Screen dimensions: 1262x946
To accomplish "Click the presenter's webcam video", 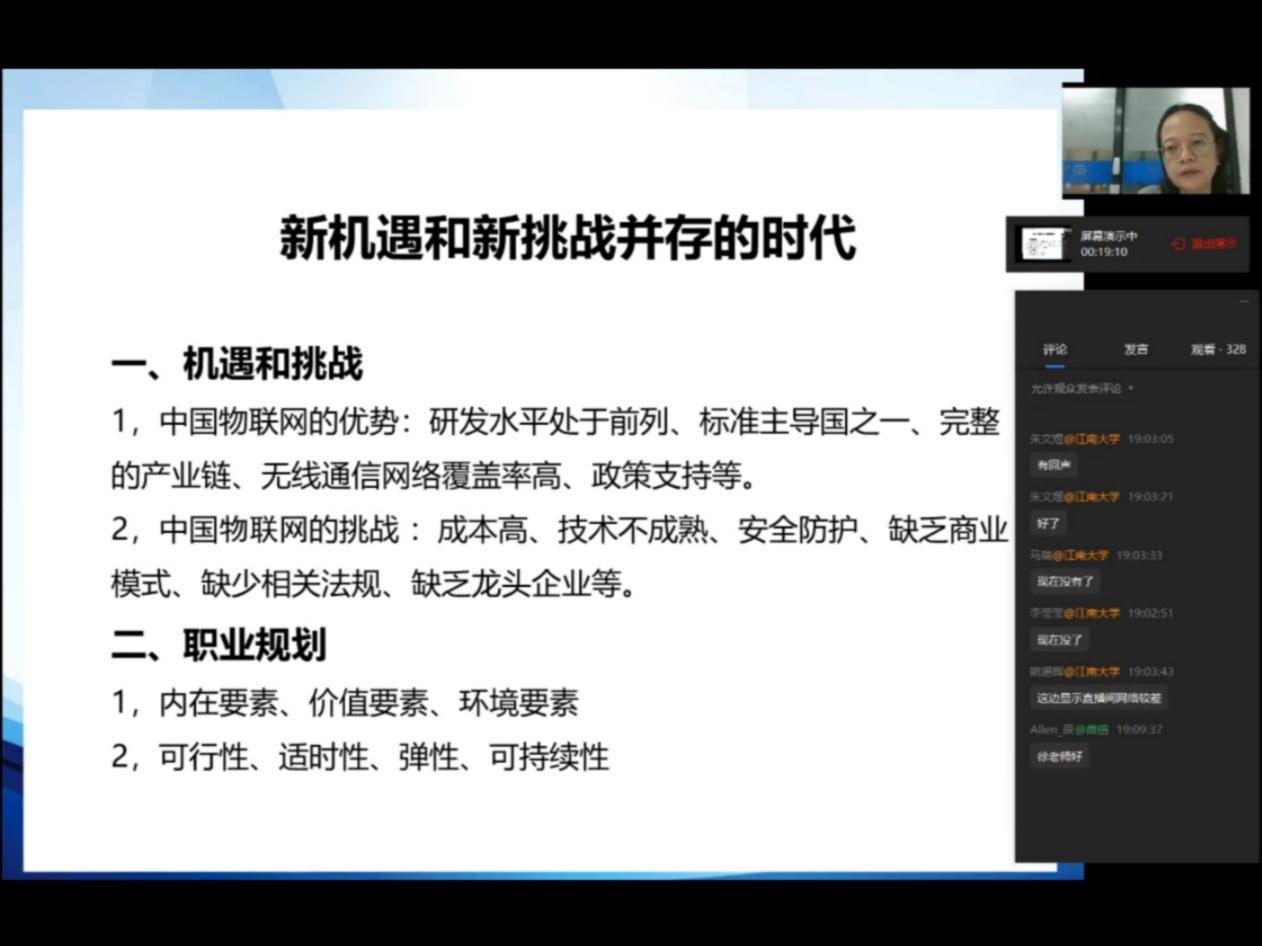I will tap(1155, 141).
